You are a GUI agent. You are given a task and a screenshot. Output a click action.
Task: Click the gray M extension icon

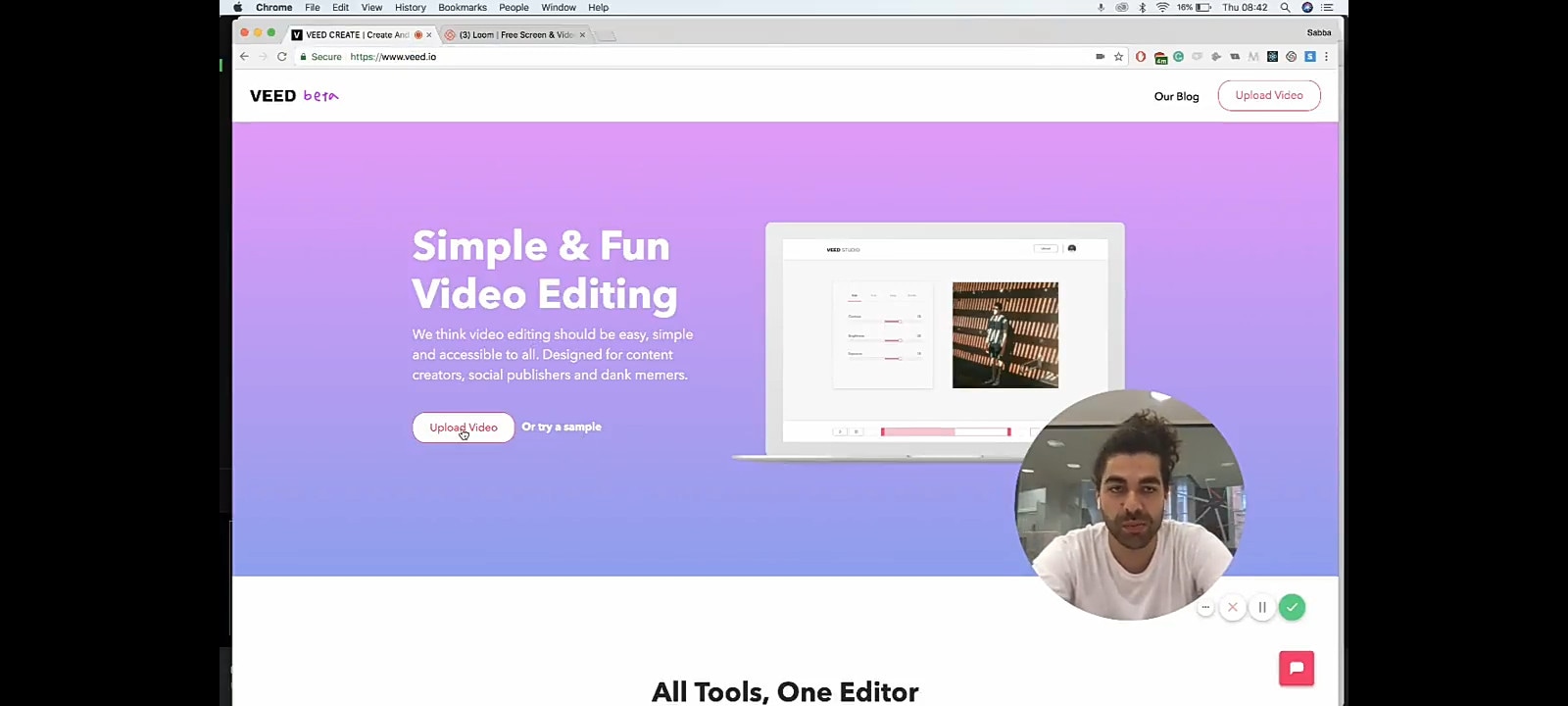(1253, 57)
